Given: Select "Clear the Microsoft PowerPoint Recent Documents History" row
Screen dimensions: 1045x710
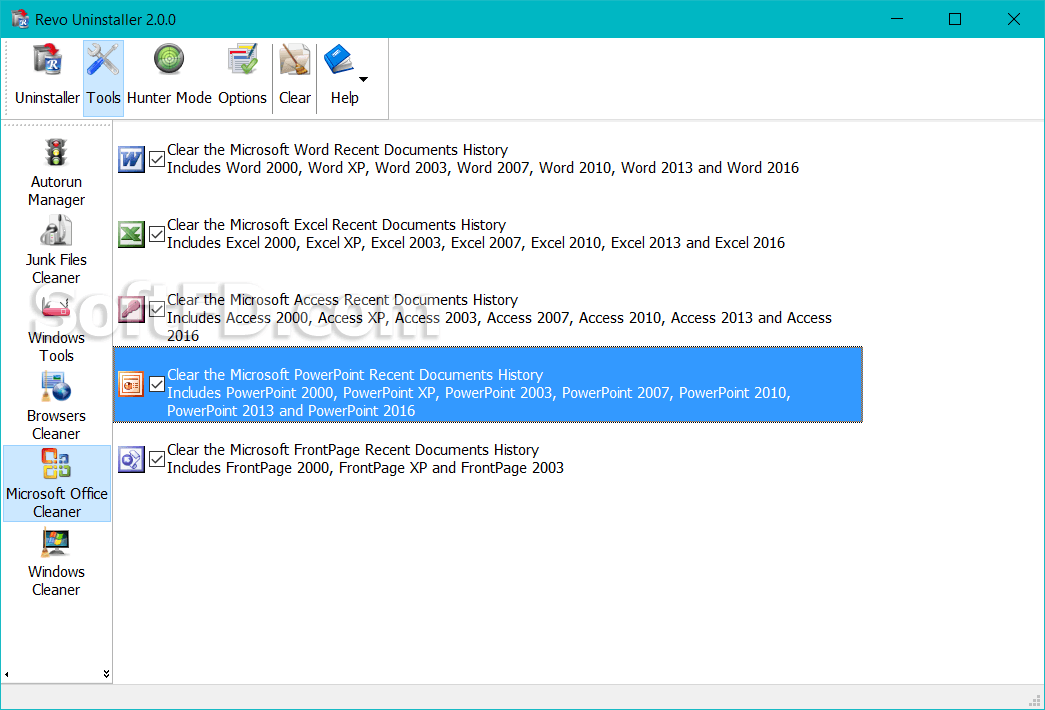Looking at the screenshot, I should [x=488, y=385].
